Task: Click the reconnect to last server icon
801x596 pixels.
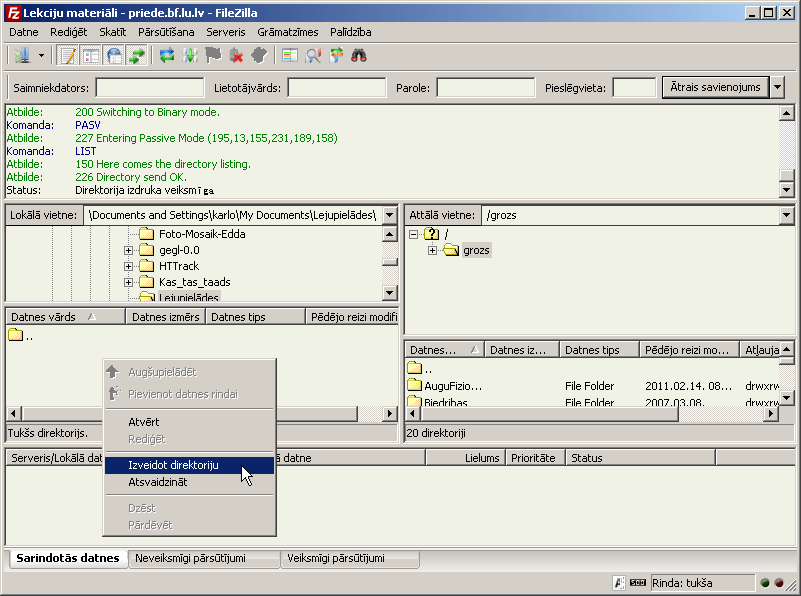Action: point(260,55)
